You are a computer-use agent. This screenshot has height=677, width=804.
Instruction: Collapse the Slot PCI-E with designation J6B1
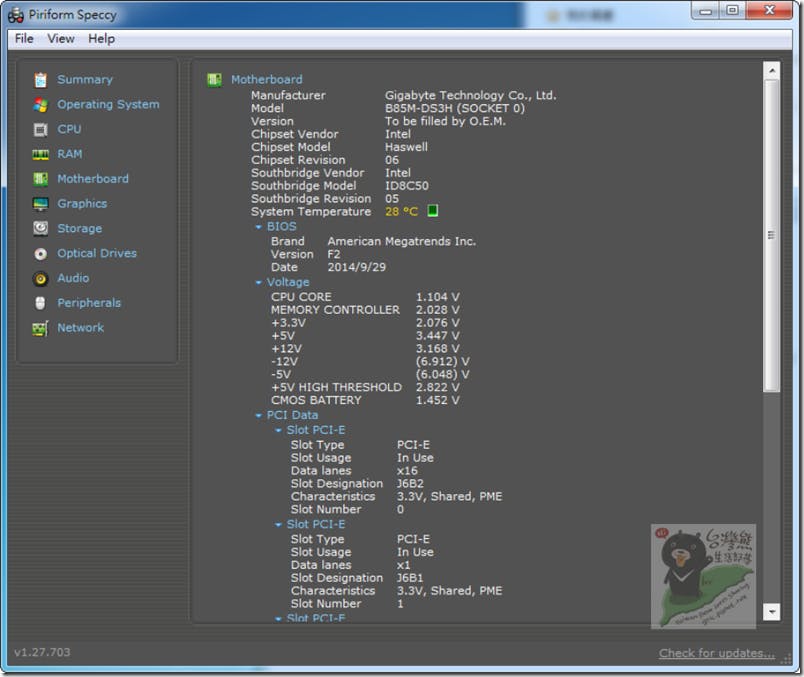coord(278,525)
